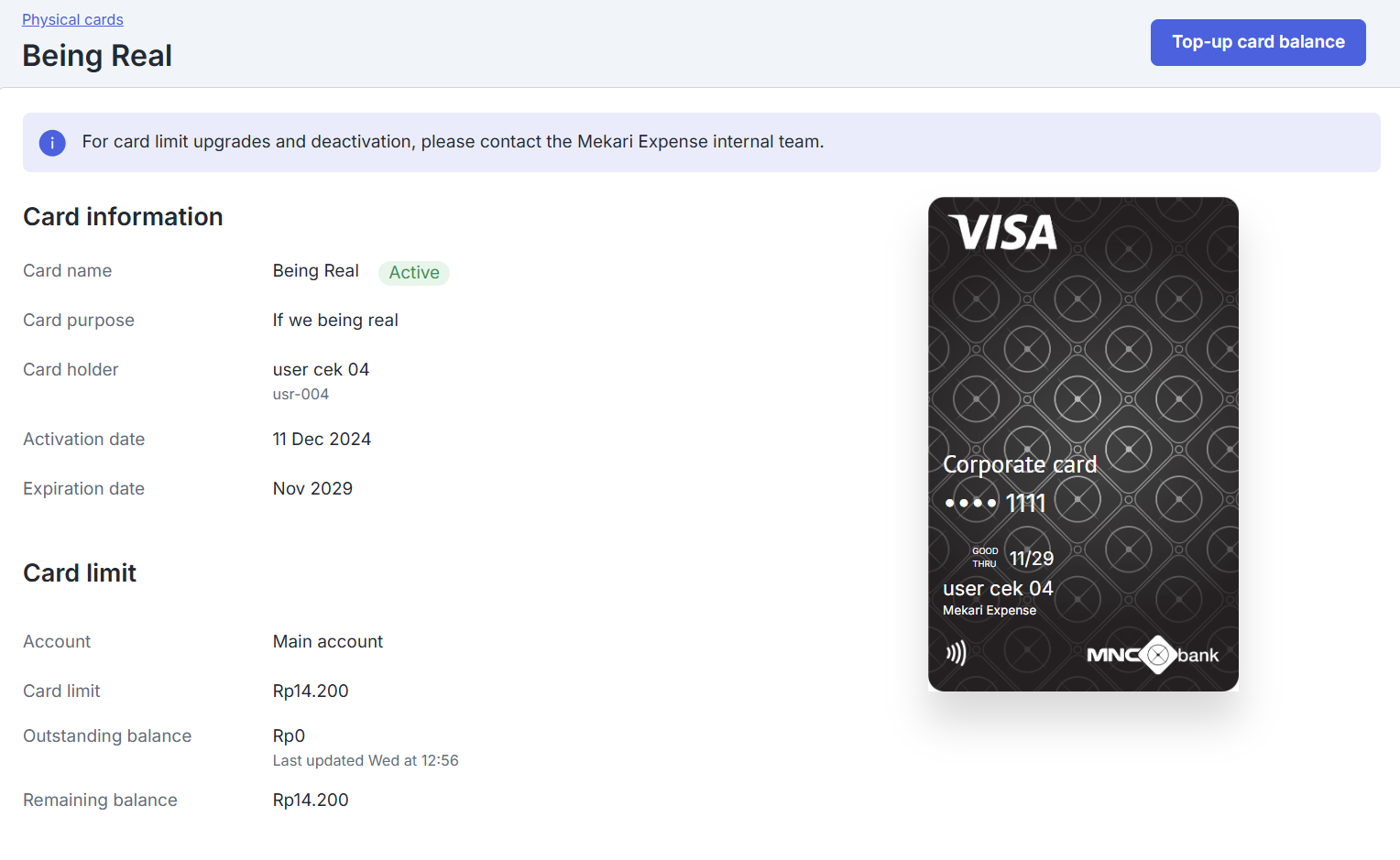Click the Remaining balance amount Rp14.200
Screen dimensions: 1400x860
[x=311, y=800]
